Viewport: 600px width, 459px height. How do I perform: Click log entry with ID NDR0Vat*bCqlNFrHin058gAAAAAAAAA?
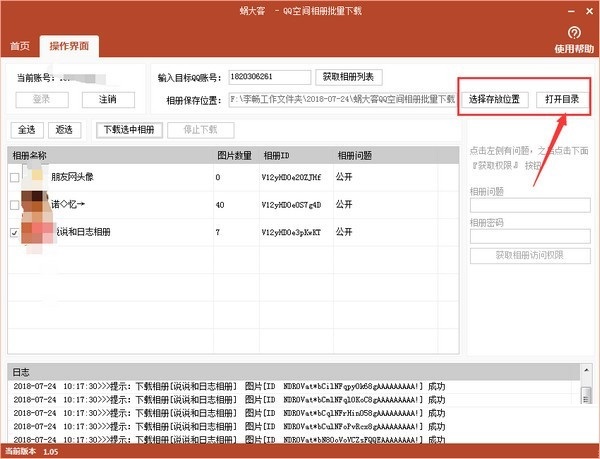(x=229, y=413)
